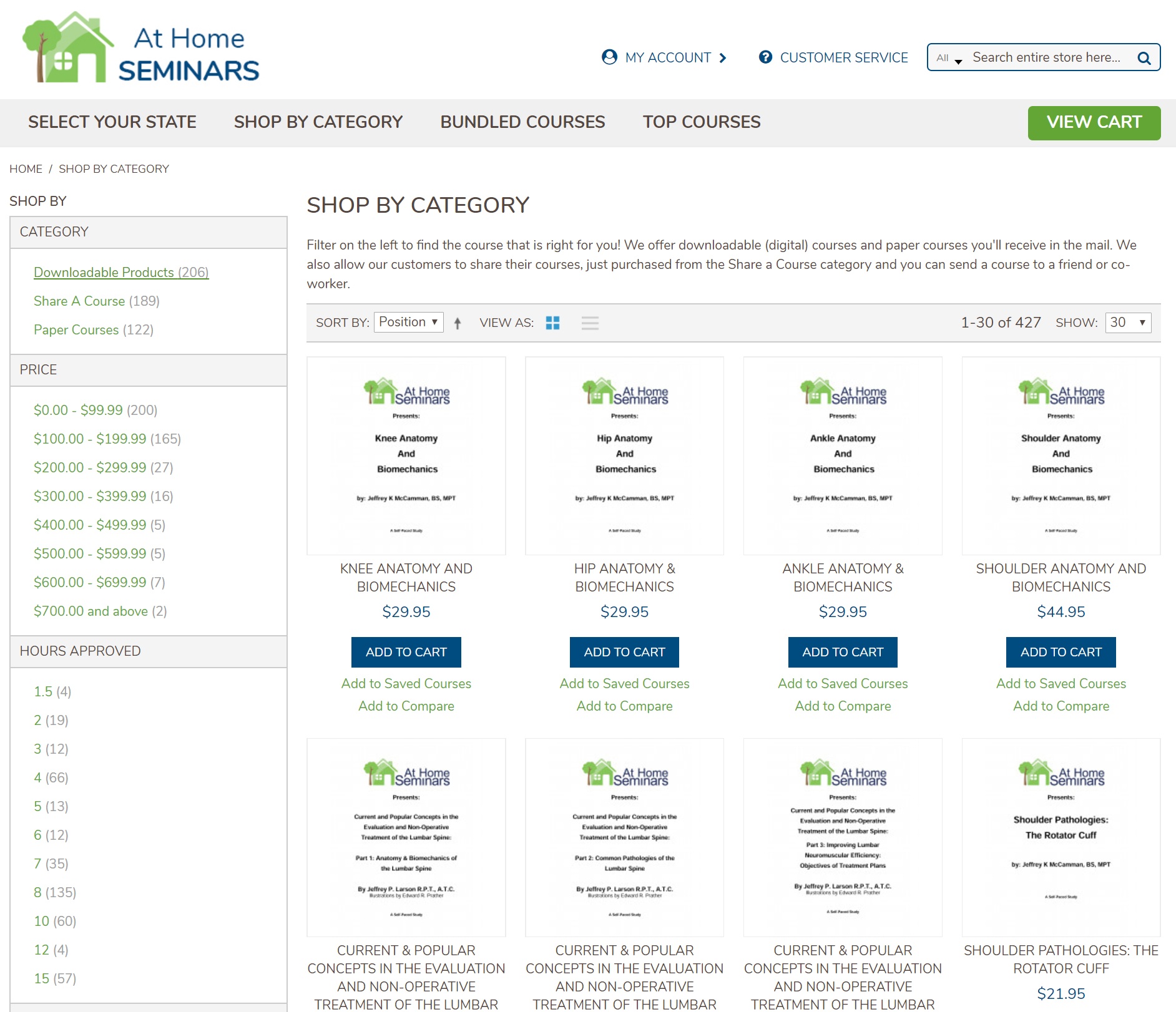Image resolution: width=1176 pixels, height=1012 pixels.
Task: Expand My Account chevron arrow
Action: point(723,58)
